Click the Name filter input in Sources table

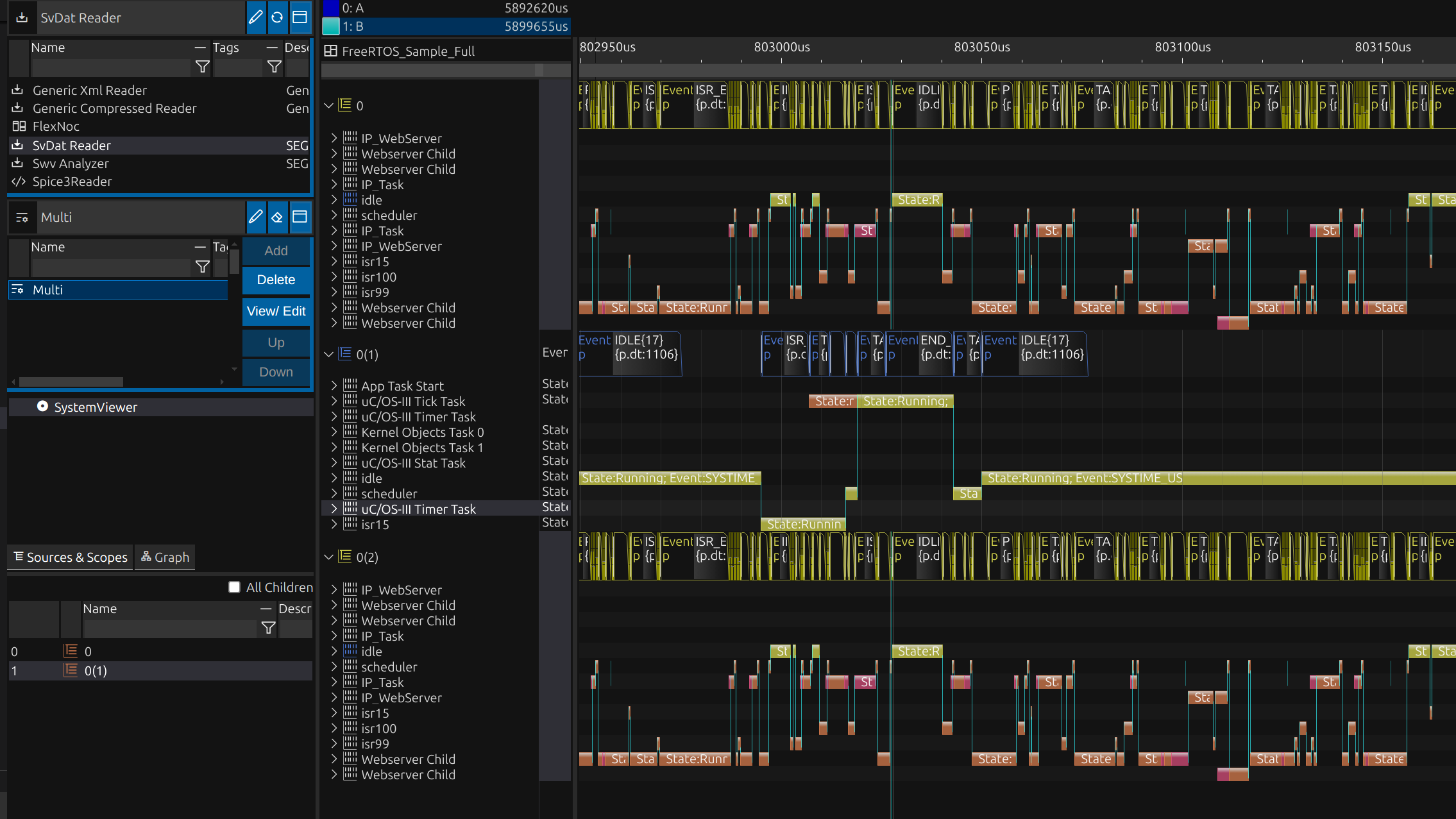click(170, 629)
